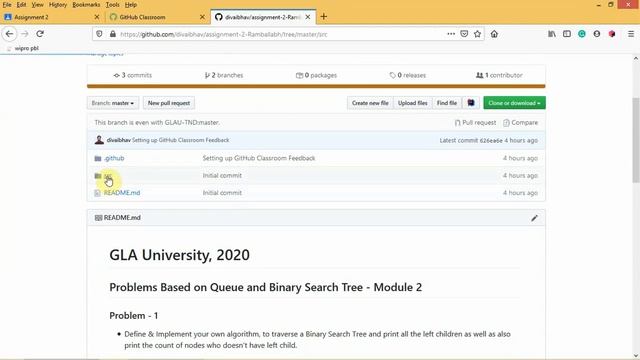Viewport: 640px width, 360px height.
Task: Open the Firefox hamburger menu
Action: pos(631,34)
